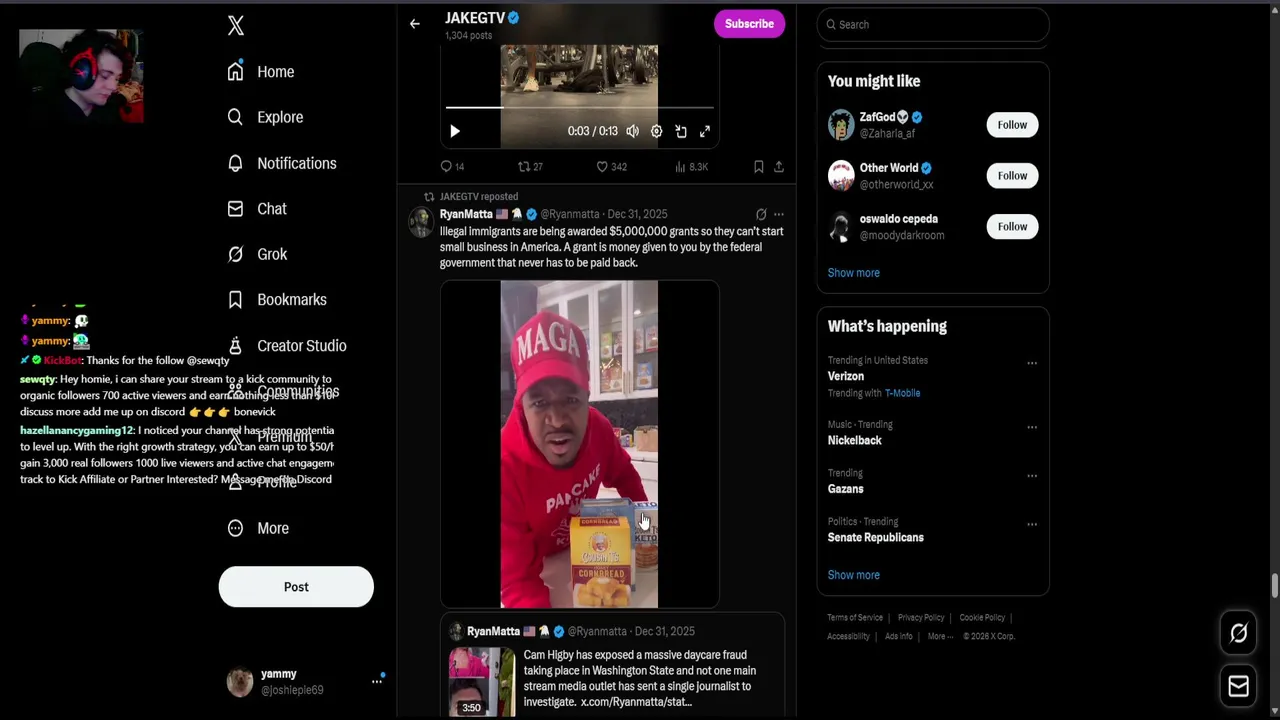This screenshot has width=1280, height=720.
Task: Toggle picture-in-picture on top video
Action: coord(681,131)
